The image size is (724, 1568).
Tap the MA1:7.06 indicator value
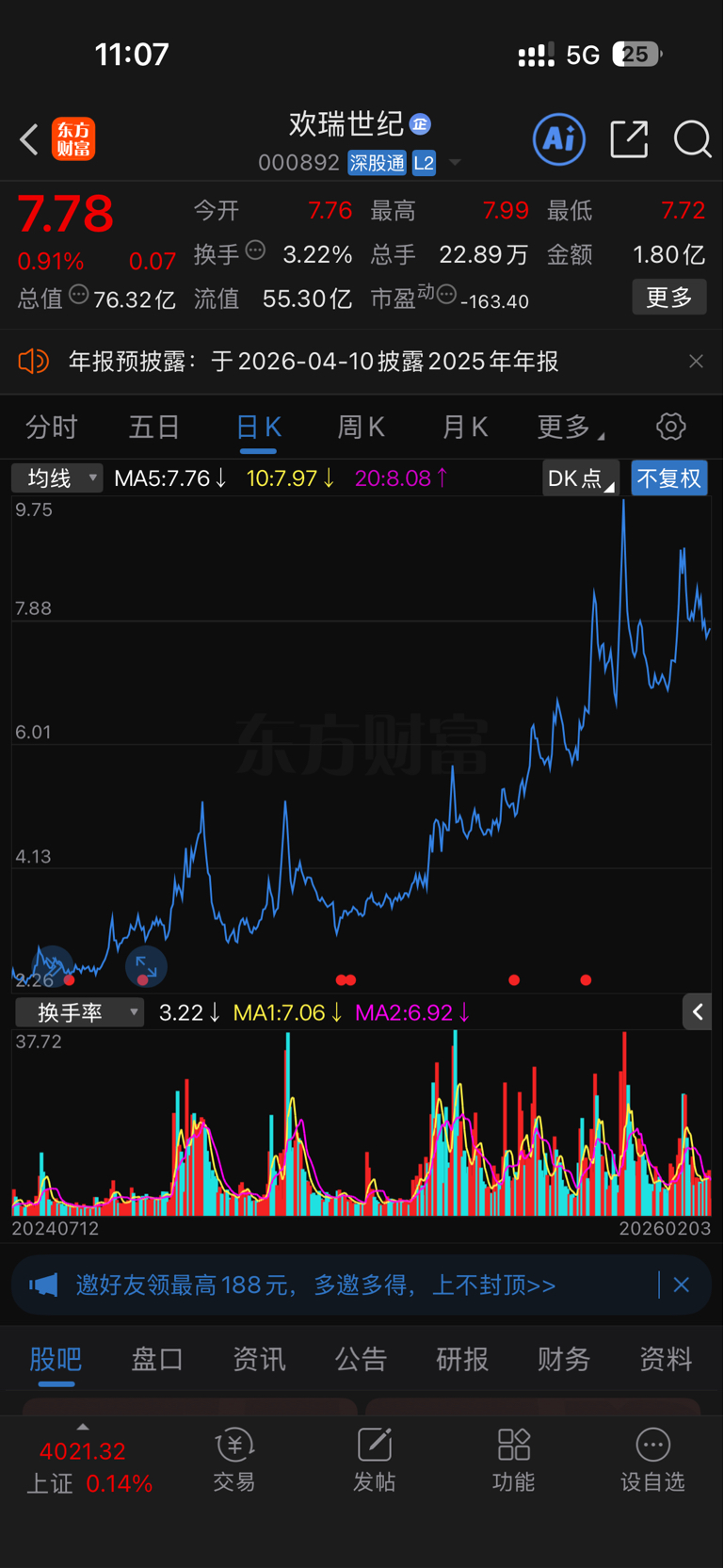(287, 1013)
